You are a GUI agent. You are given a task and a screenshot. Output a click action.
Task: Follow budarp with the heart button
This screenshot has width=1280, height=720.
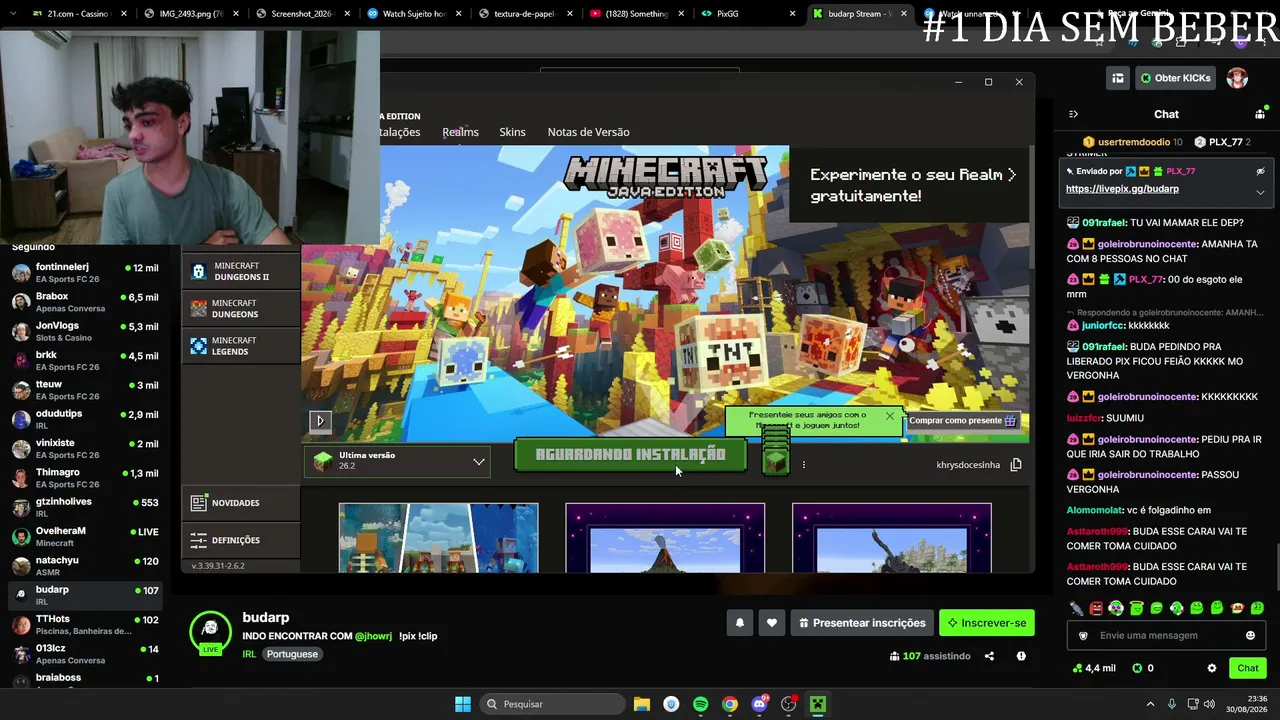coord(771,623)
